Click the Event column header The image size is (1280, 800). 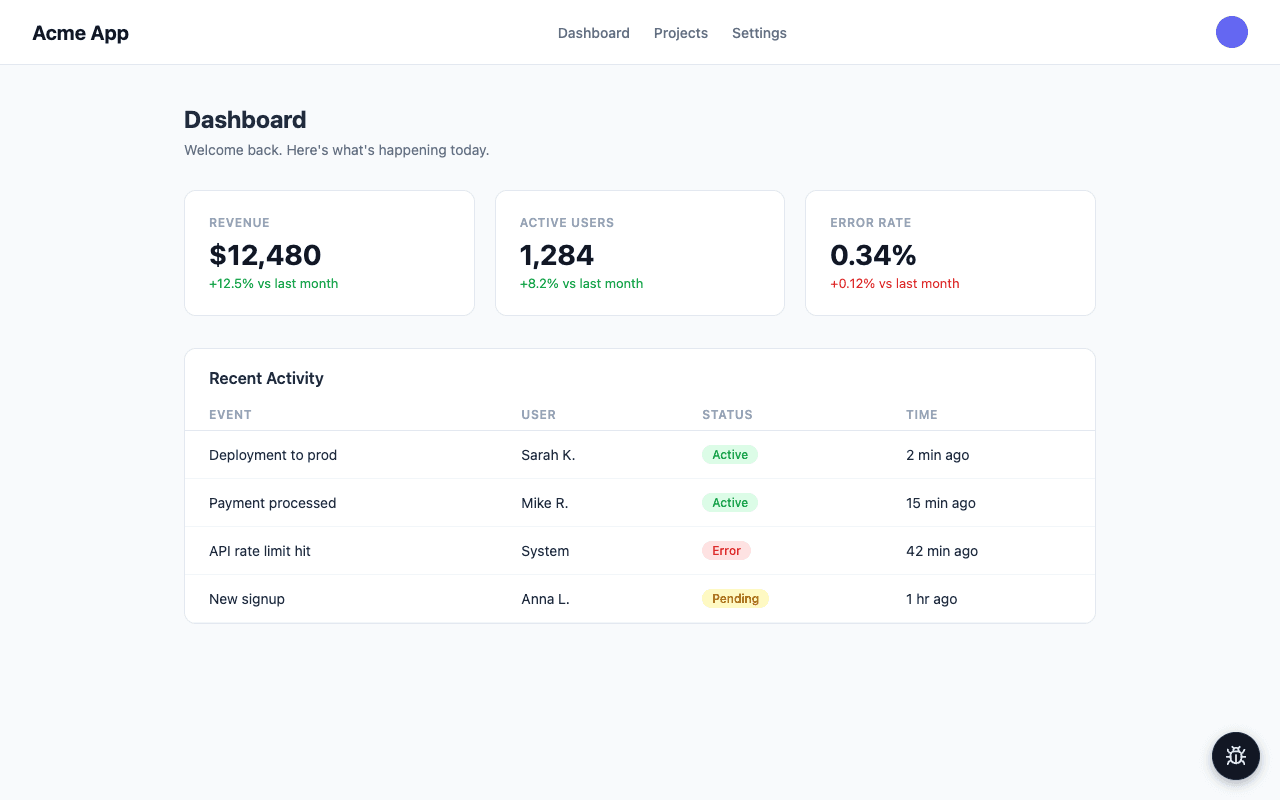click(x=230, y=415)
